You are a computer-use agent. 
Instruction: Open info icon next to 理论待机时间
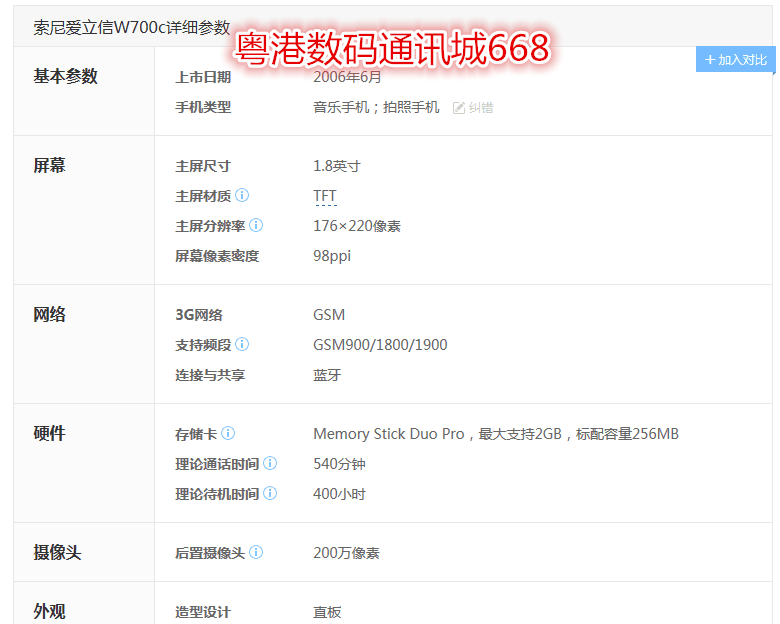[x=270, y=493]
